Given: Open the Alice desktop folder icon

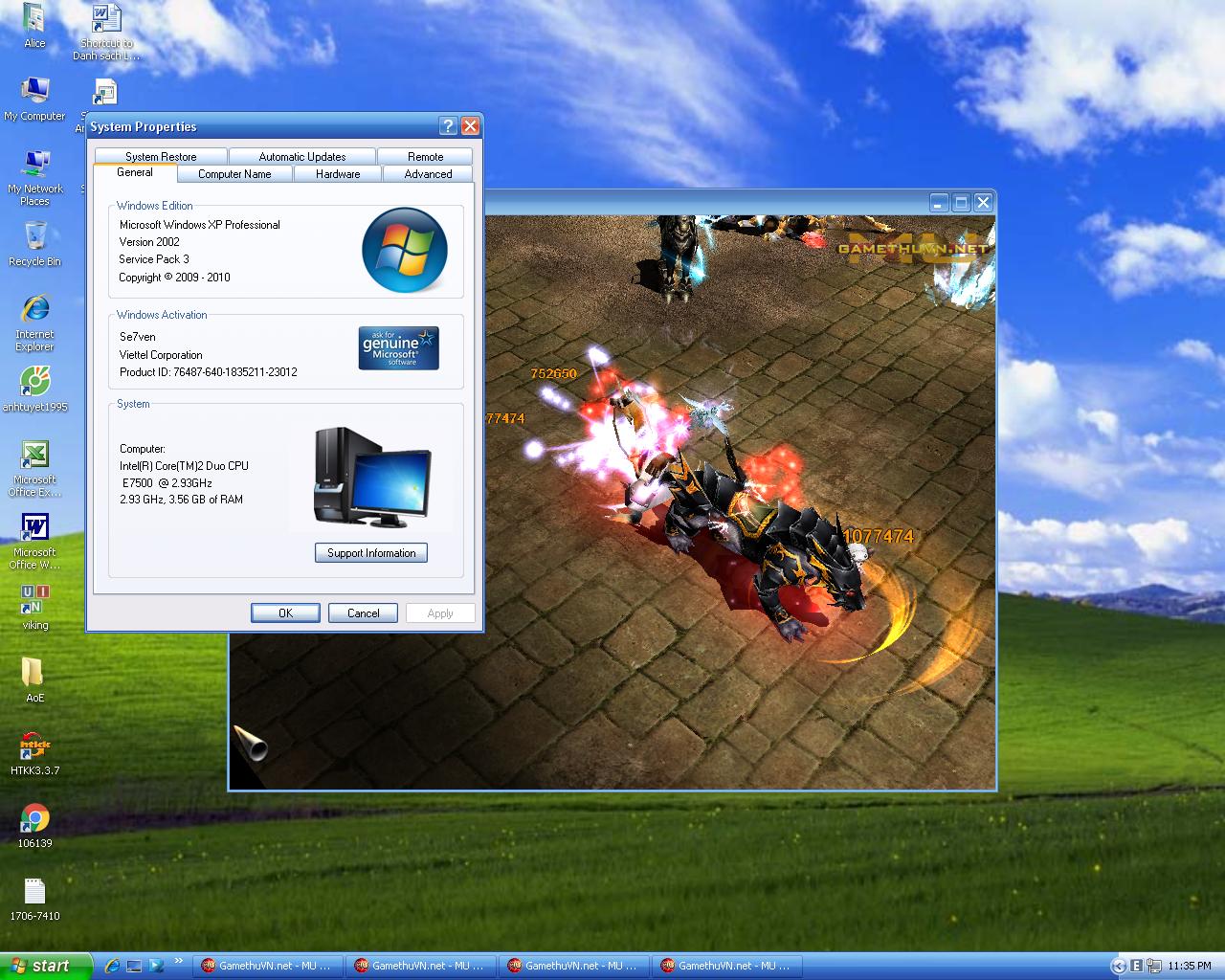Looking at the screenshot, I should (34, 26).
